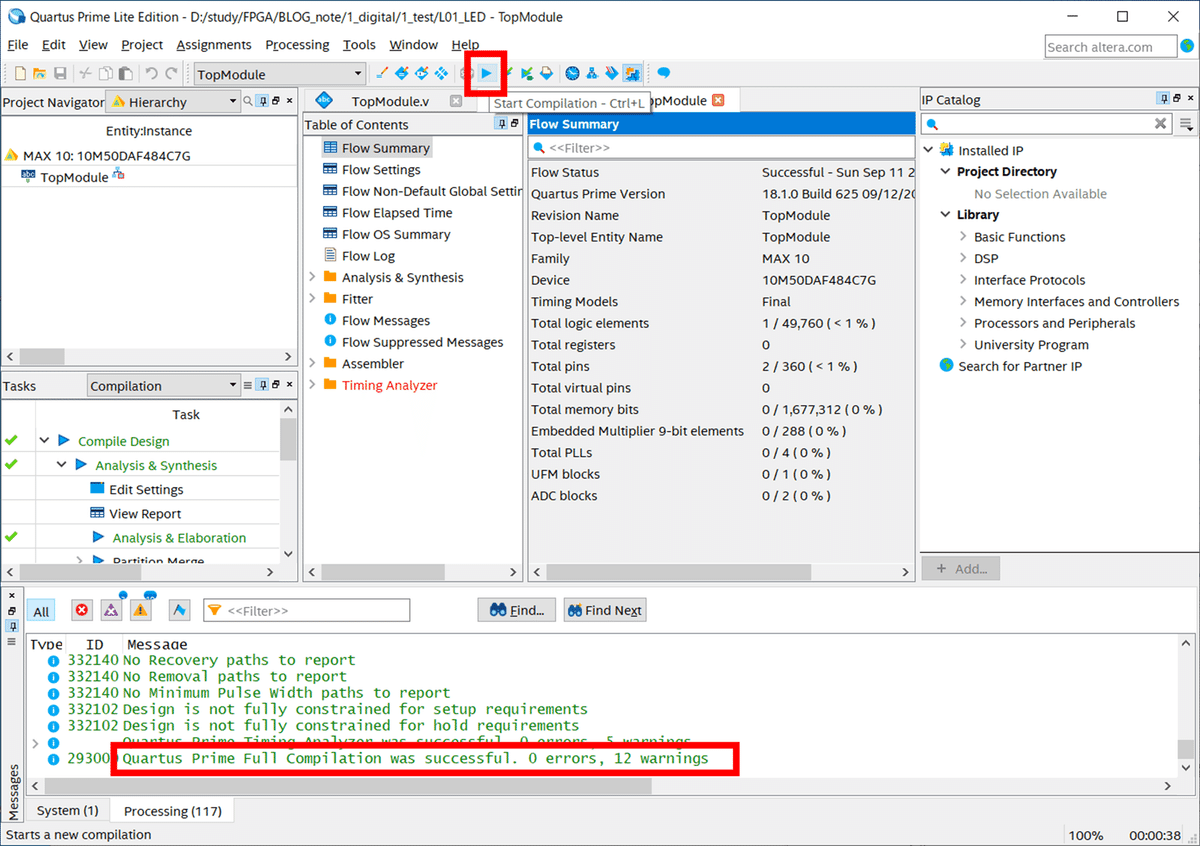
Task: Click the Open file folder icon
Action: tap(40, 73)
